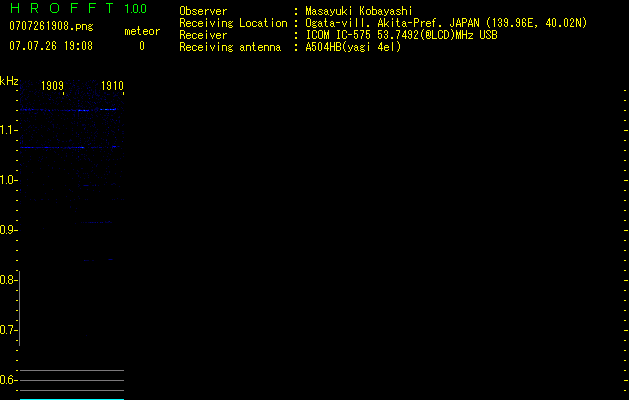The width and height of the screenshot is (629, 400).
Task: Click the 1910 time axis marker
Action: (112, 86)
